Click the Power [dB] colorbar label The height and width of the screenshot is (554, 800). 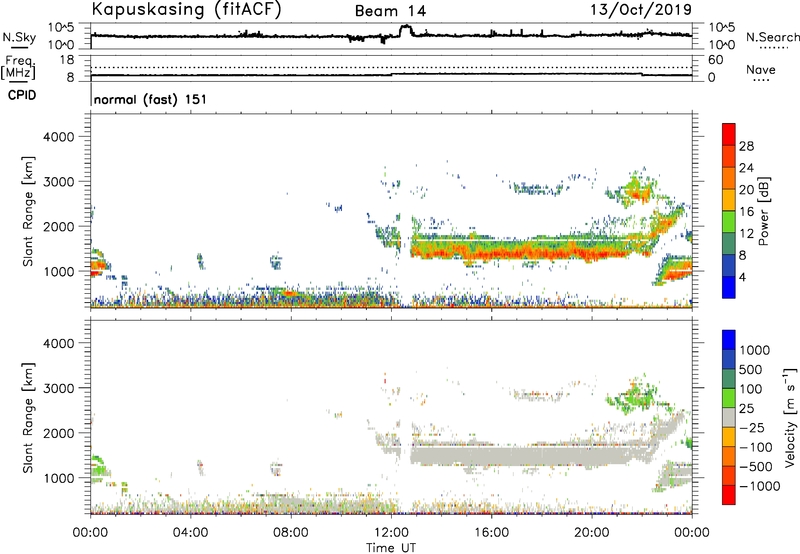(763, 211)
